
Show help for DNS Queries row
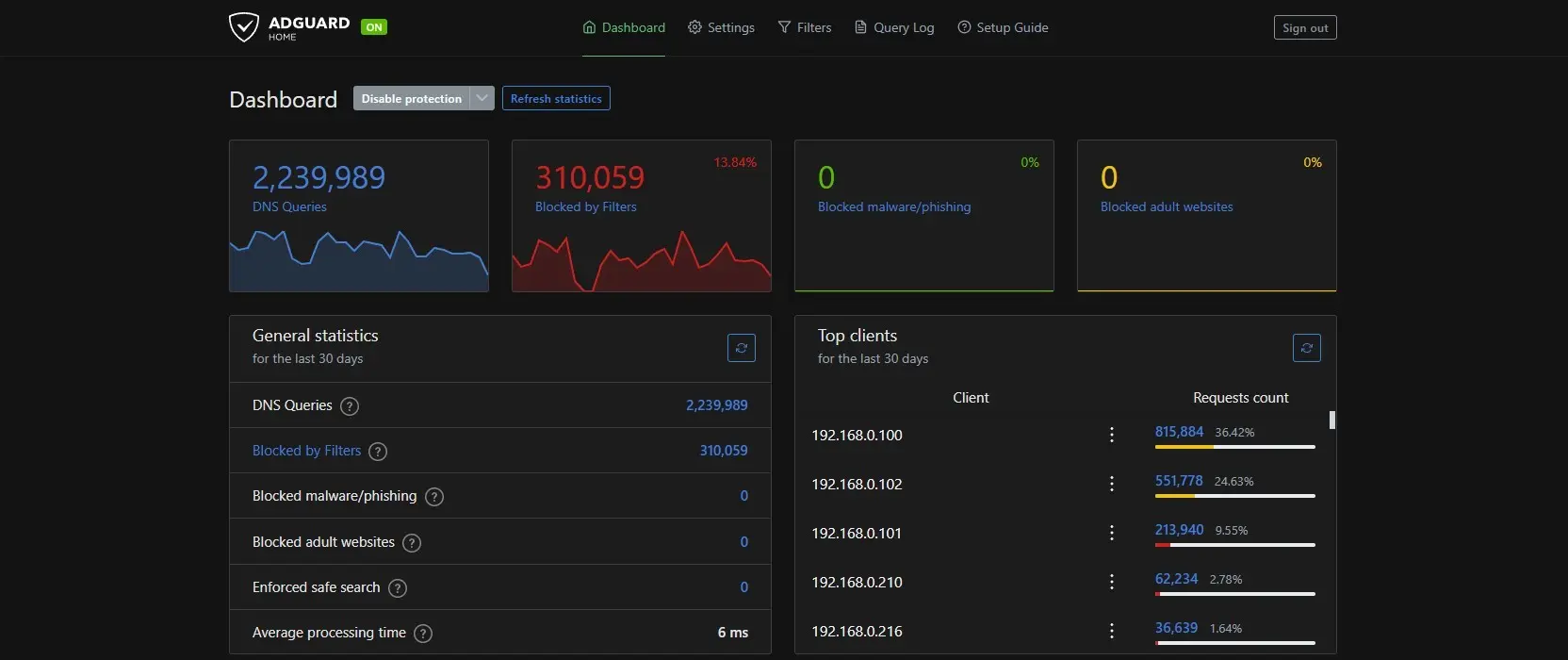[350, 406]
